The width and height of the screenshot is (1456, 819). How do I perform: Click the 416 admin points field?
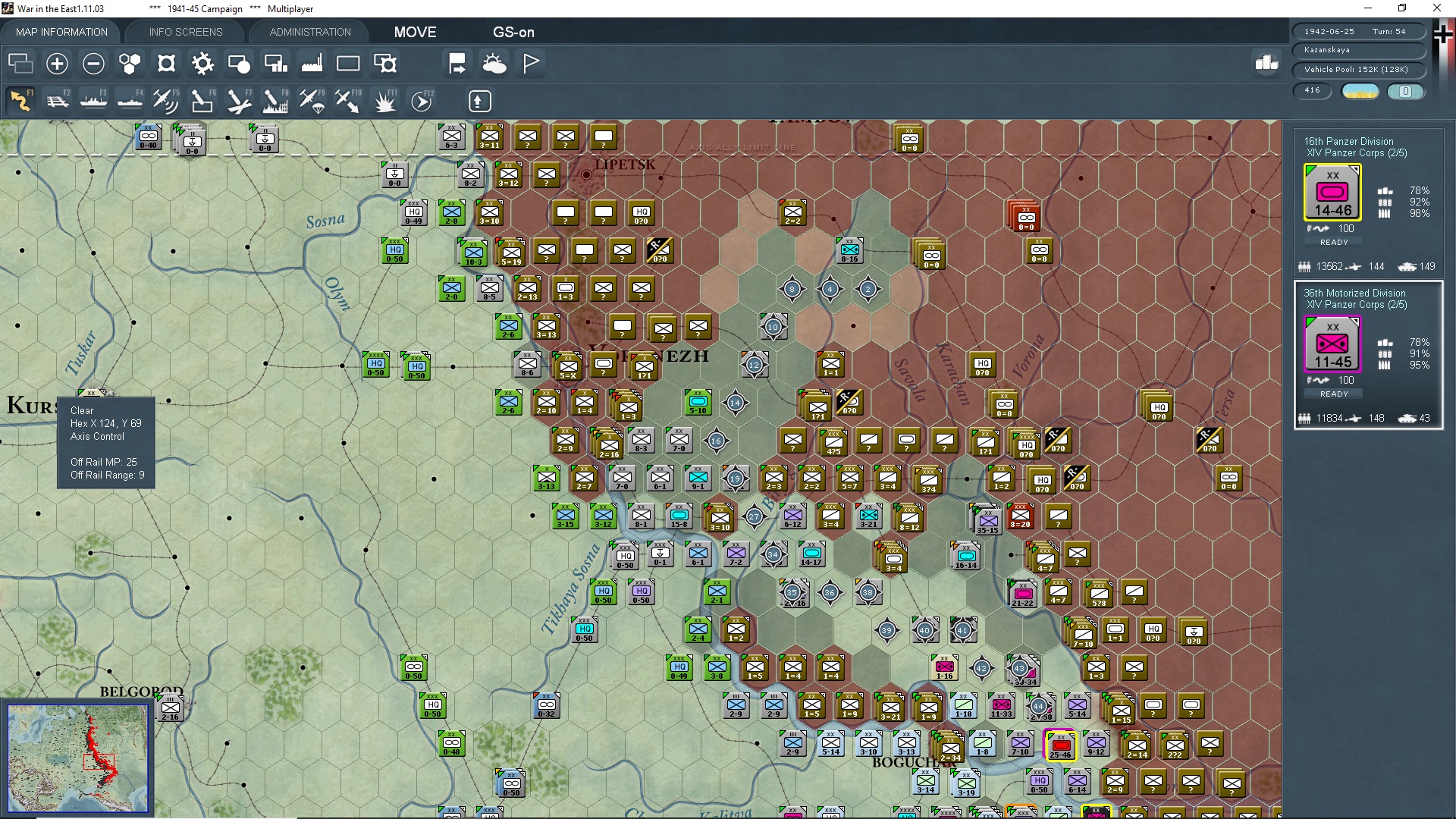(x=1313, y=90)
